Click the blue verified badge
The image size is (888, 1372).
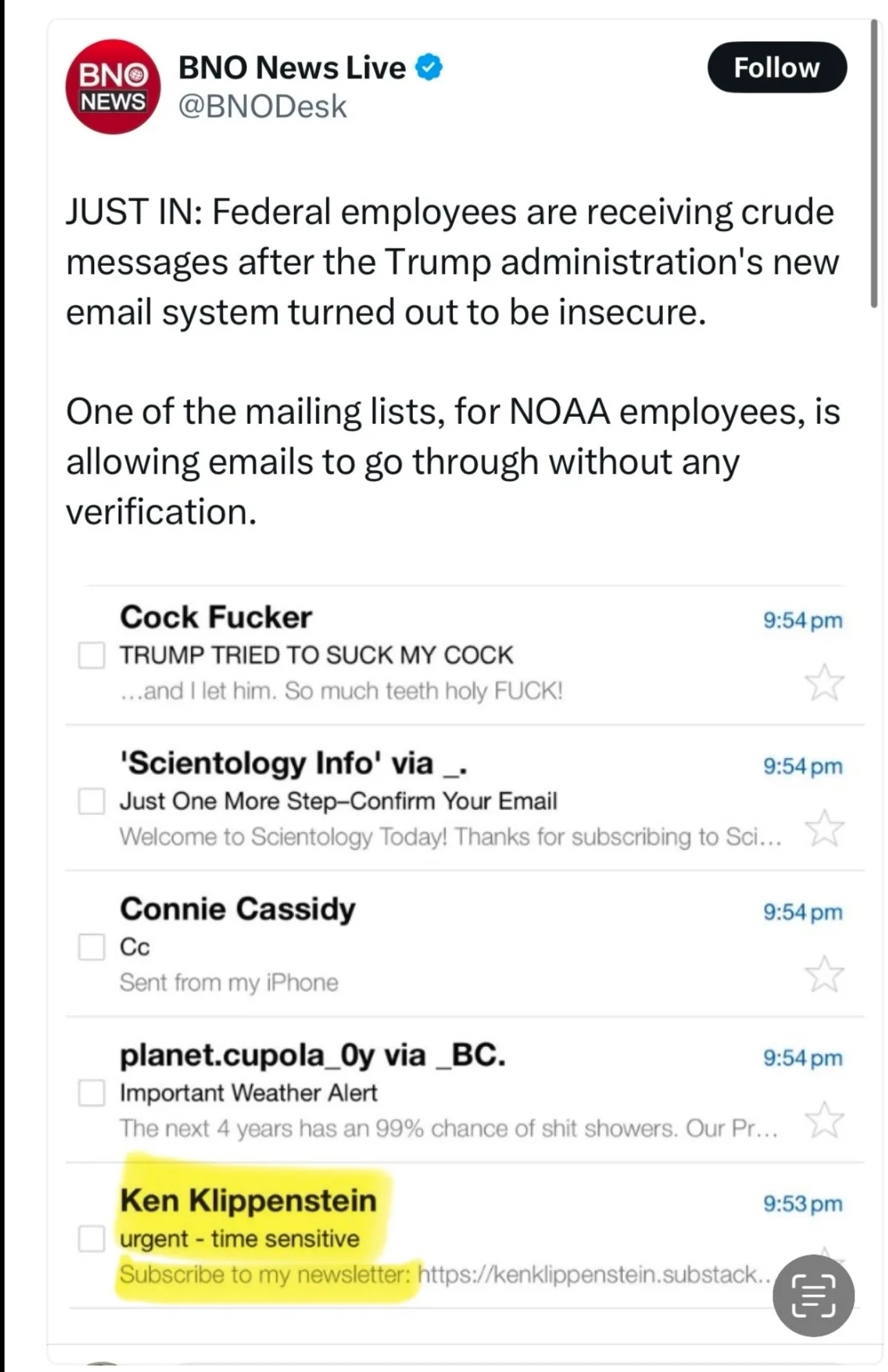tap(428, 67)
